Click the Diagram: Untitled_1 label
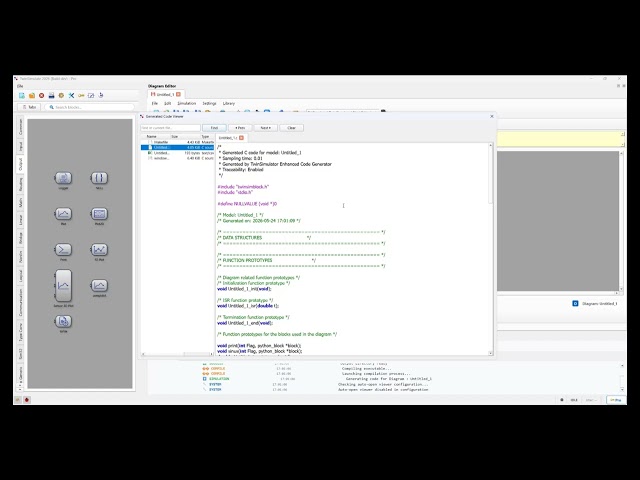Image resolution: width=640 pixels, height=480 pixels. point(600,304)
